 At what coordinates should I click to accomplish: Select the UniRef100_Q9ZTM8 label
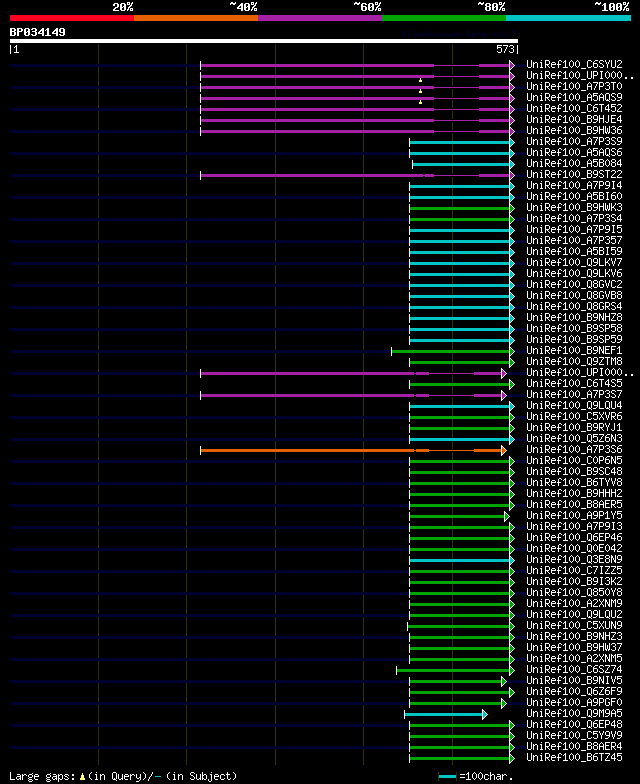click(574, 362)
